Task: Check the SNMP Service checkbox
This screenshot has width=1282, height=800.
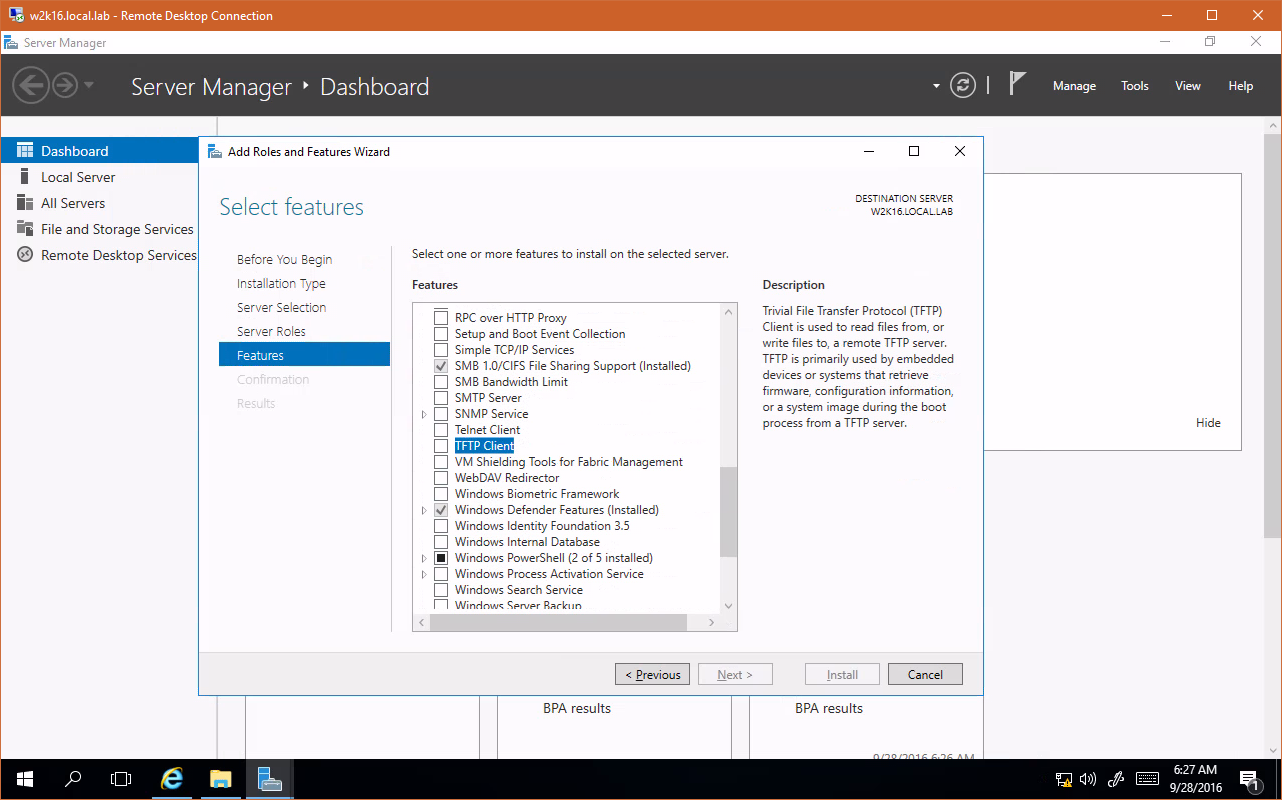Action: coord(441,414)
